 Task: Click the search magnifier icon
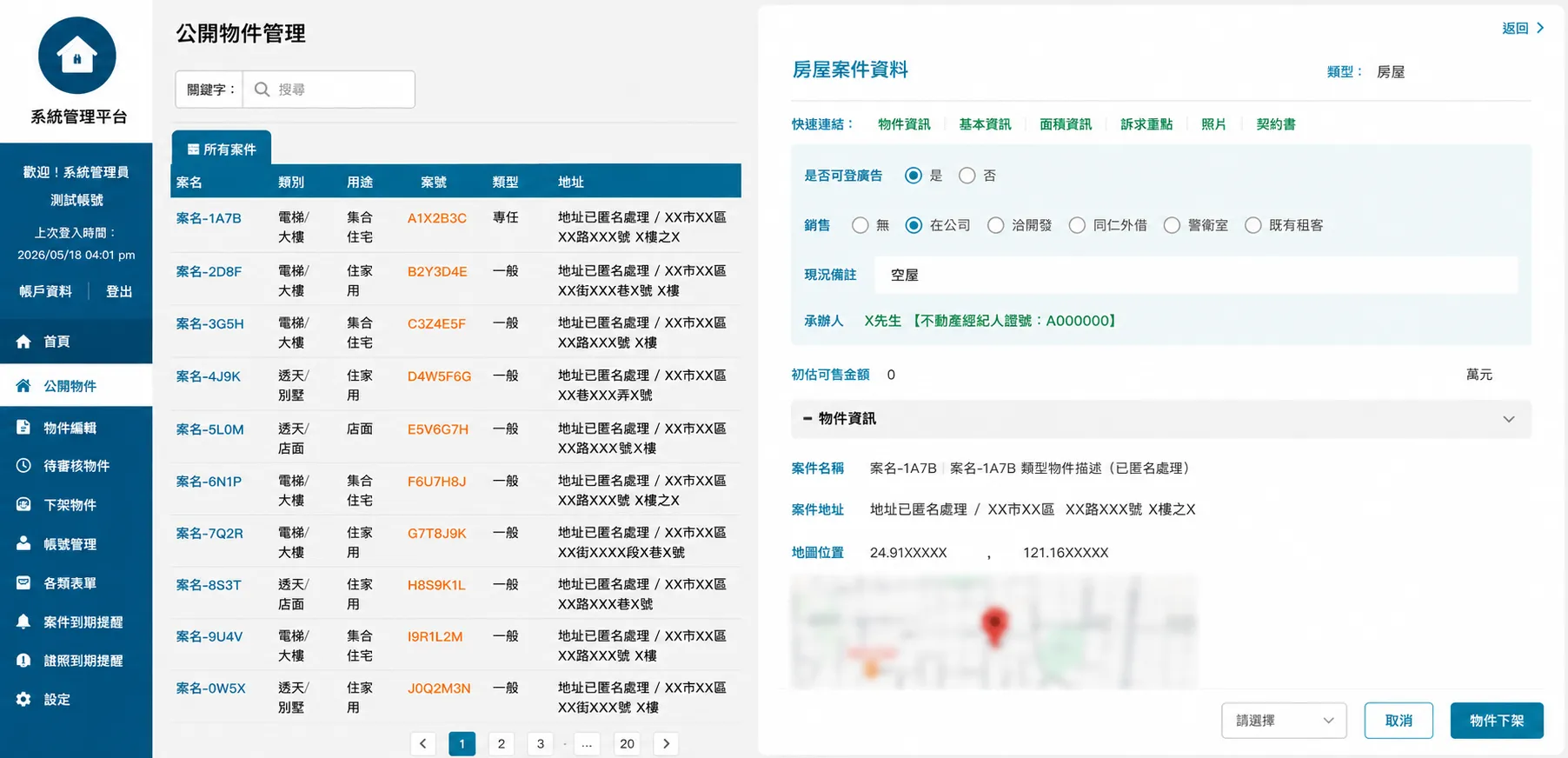tap(262, 90)
